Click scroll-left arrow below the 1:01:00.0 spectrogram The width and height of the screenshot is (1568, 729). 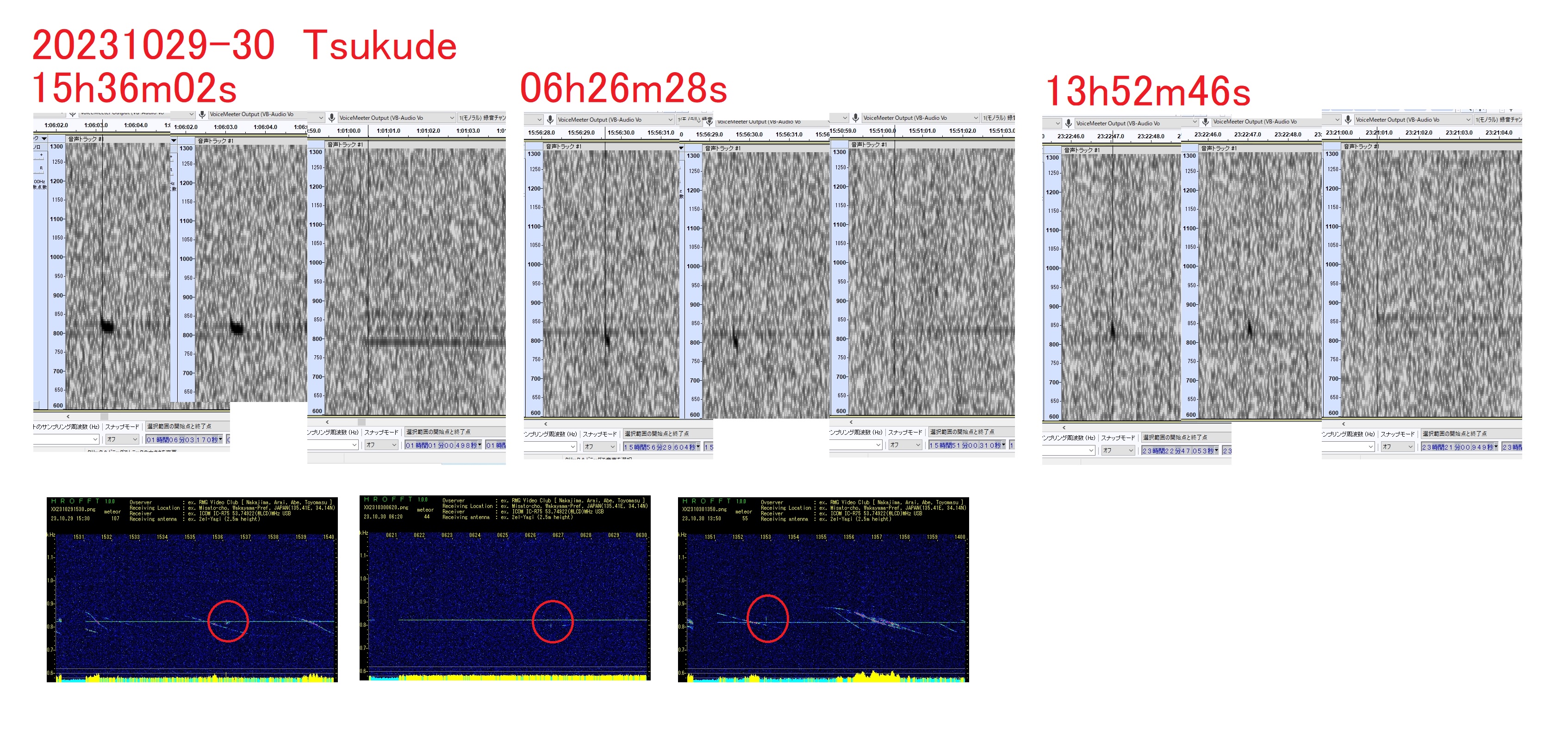(328, 422)
